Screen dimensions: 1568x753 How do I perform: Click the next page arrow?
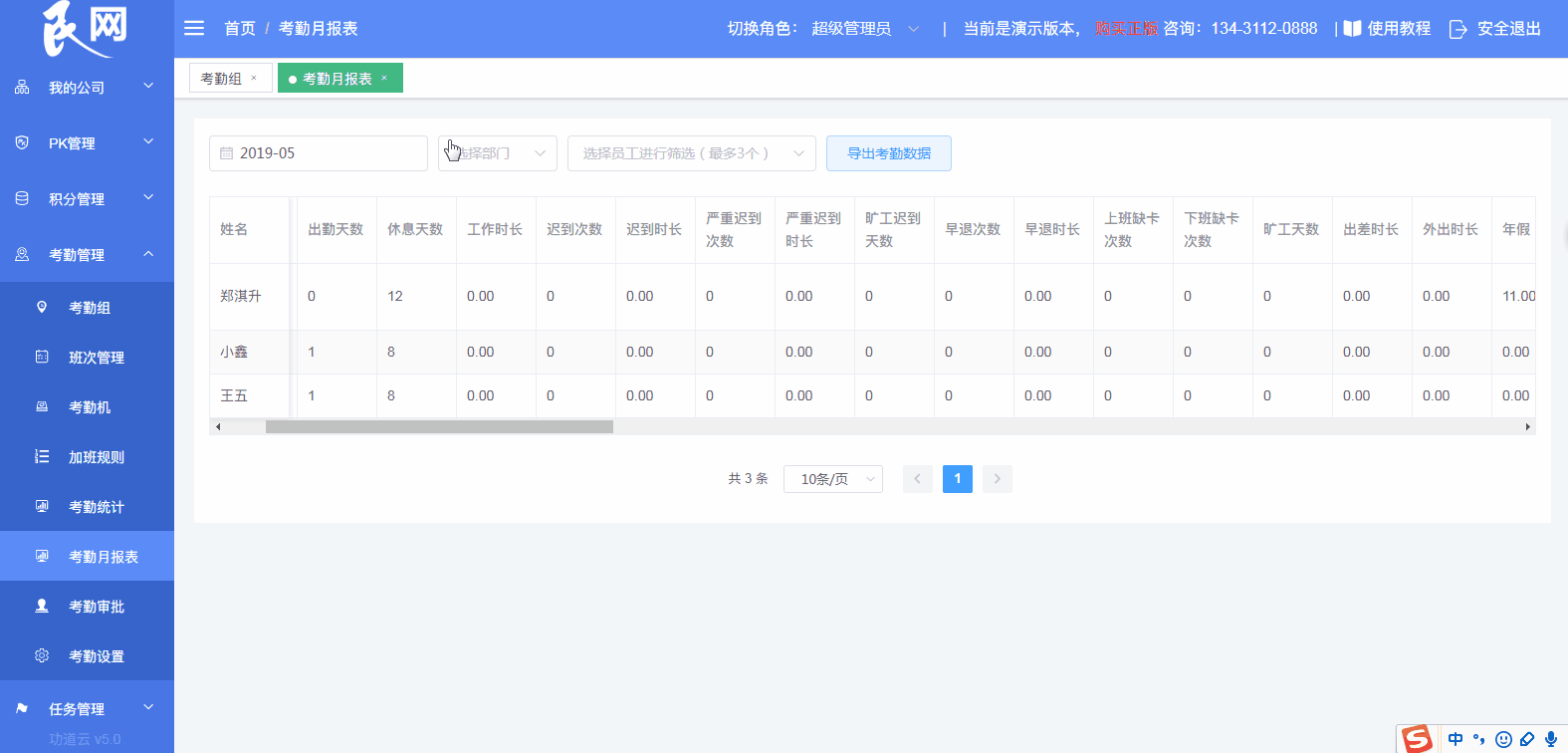tap(998, 479)
